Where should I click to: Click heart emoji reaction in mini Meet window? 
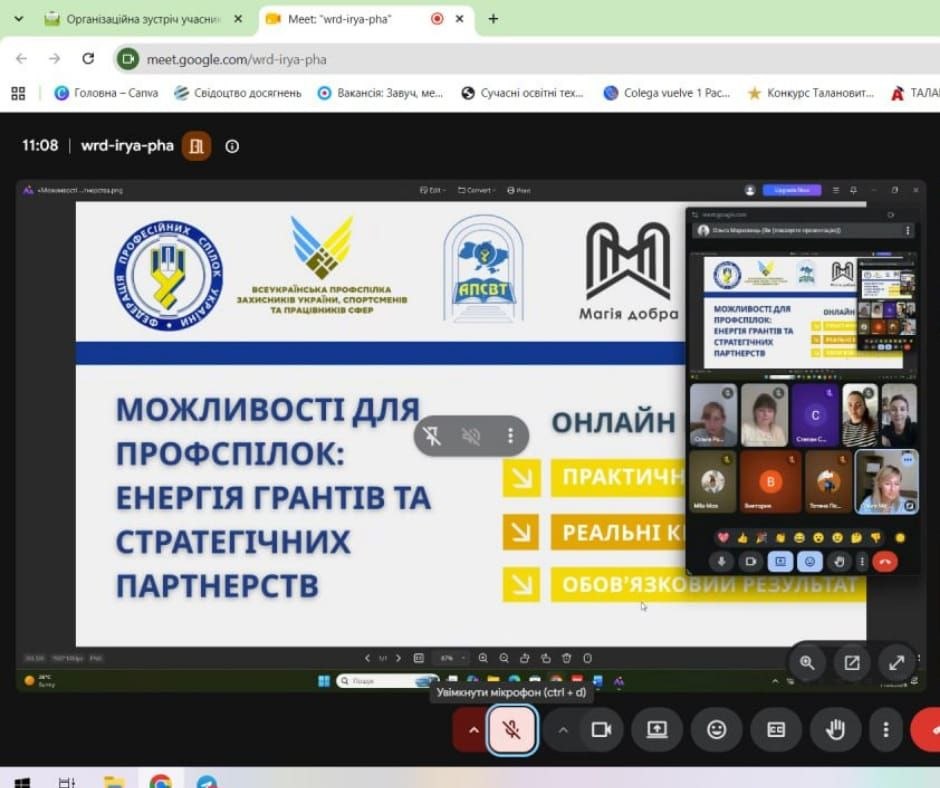[x=723, y=538]
